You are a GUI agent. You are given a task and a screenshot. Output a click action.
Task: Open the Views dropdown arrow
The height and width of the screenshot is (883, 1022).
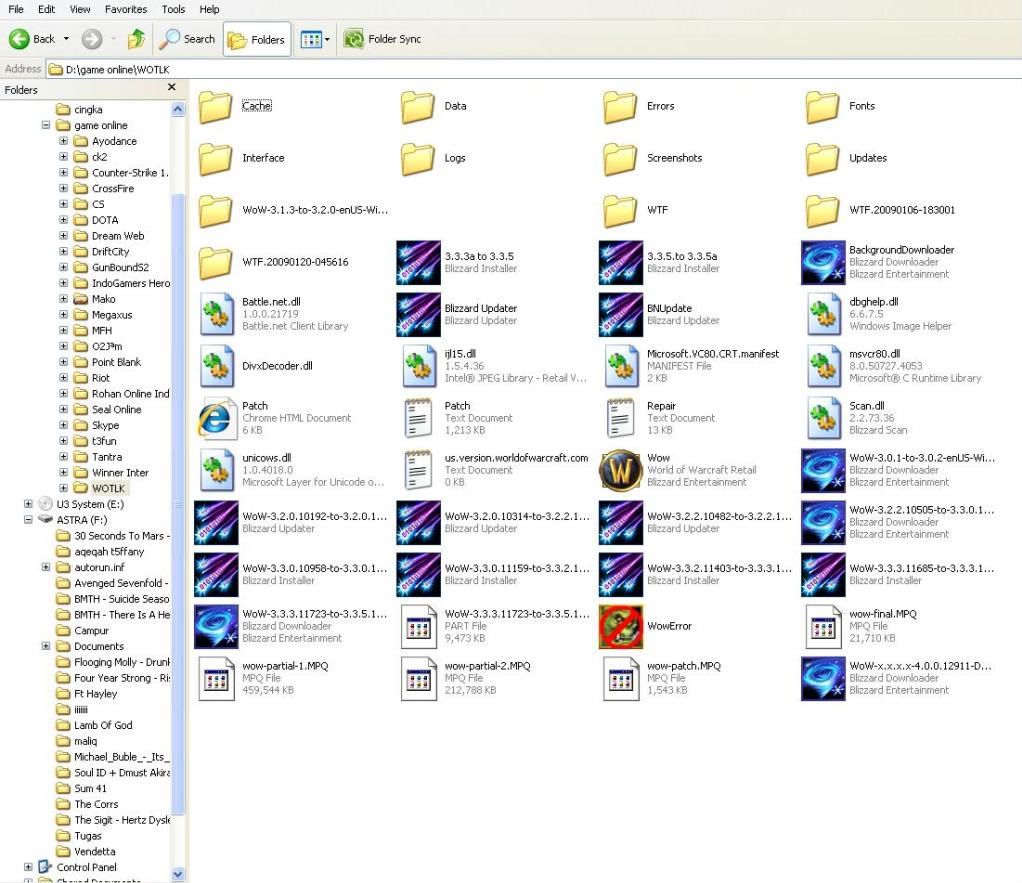[x=327, y=39]
